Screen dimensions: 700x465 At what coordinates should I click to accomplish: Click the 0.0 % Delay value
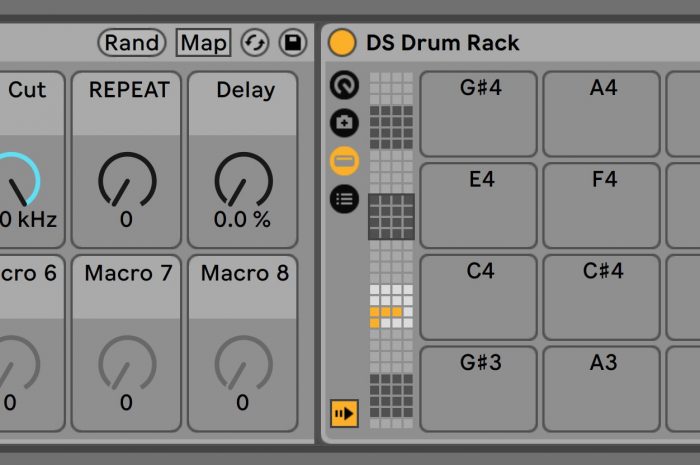[x=242, y=220]
